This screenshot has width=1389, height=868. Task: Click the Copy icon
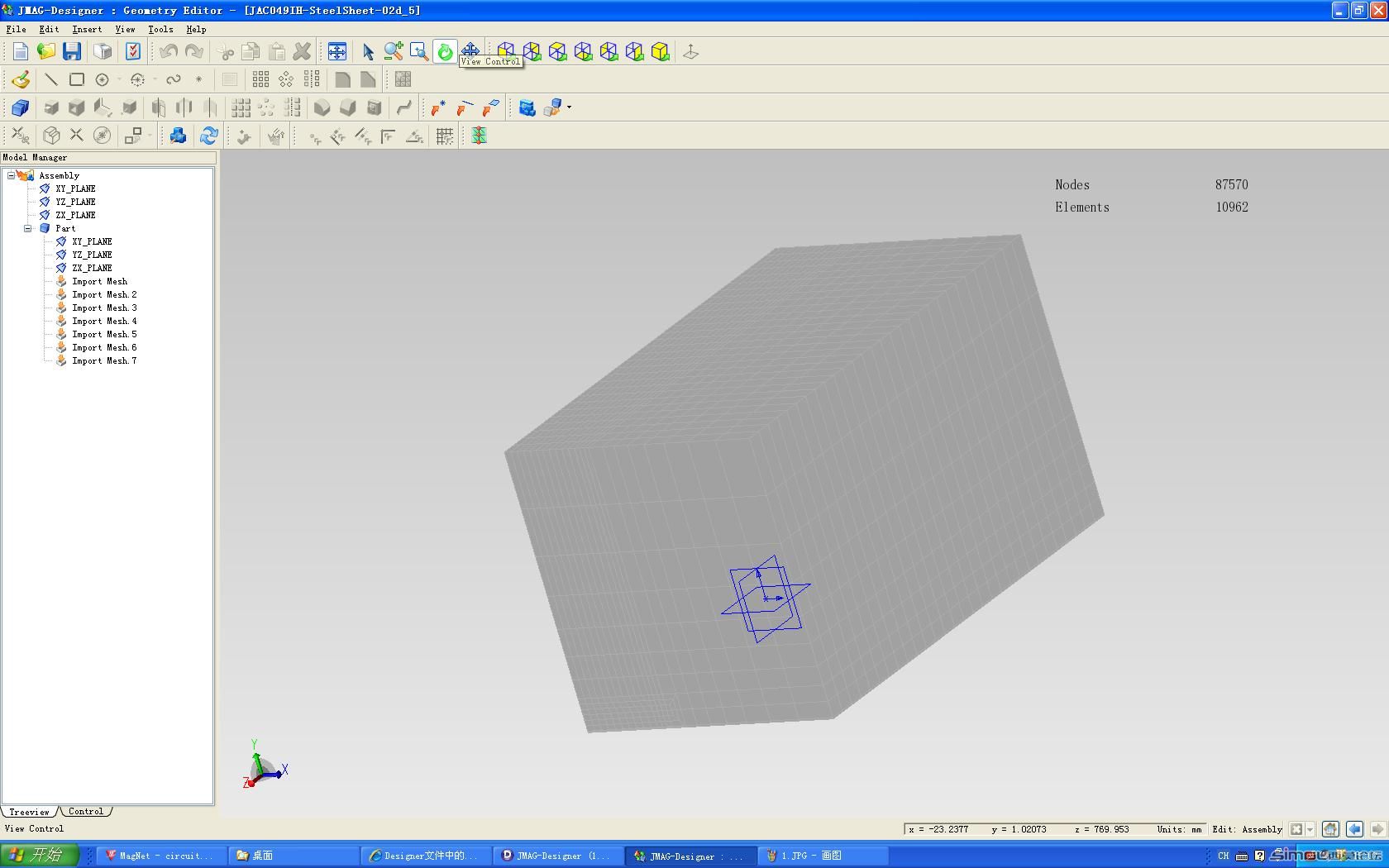coord(251,52)
